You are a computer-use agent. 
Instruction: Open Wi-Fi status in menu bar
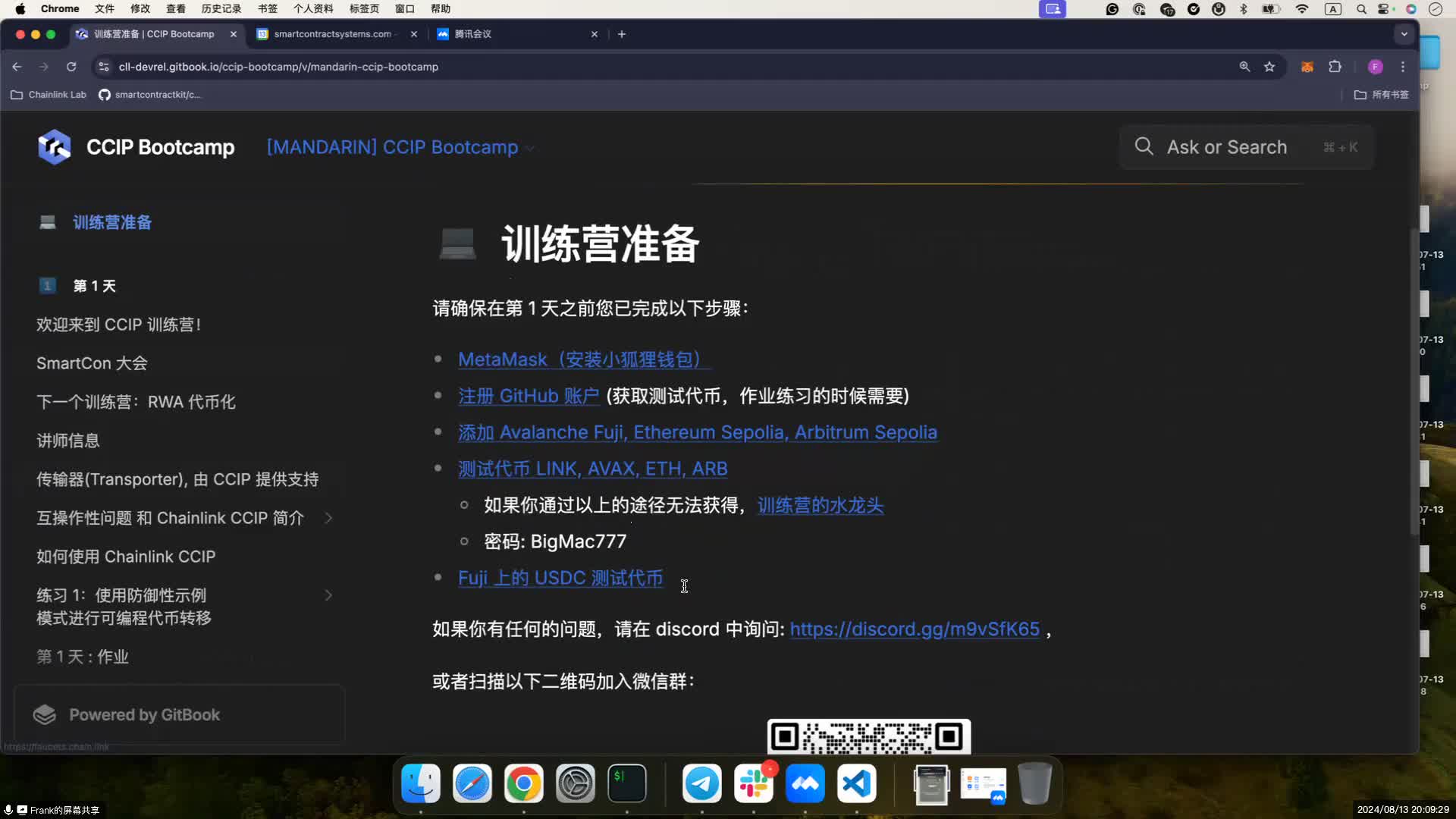pos(1302,9)
